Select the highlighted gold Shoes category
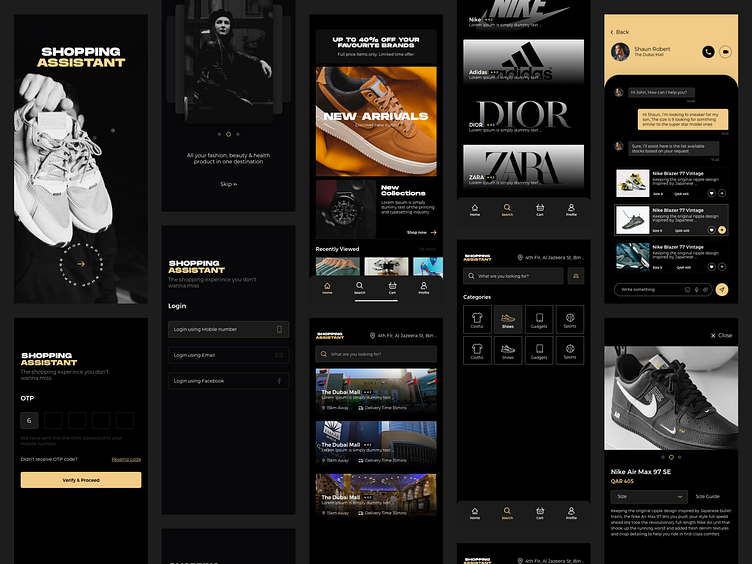The width and height of the screenshot is (752, 564). click(508, 319)
